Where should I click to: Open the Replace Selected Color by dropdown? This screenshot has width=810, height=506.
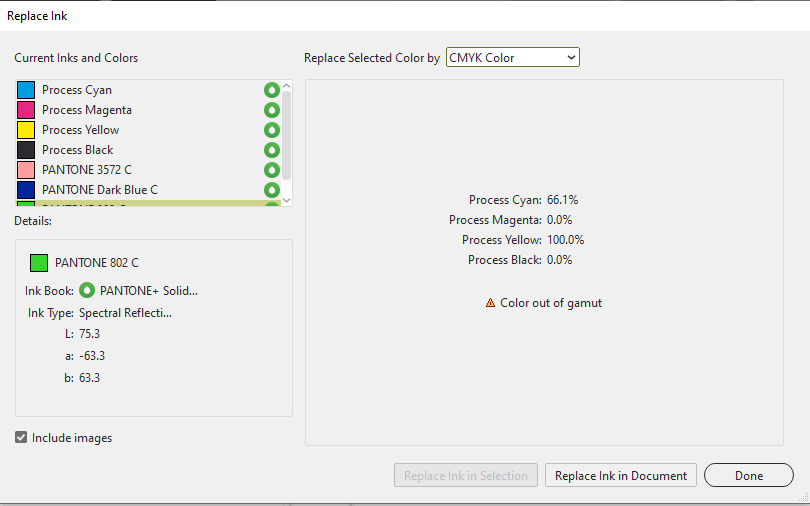click(x=512, y=58)
